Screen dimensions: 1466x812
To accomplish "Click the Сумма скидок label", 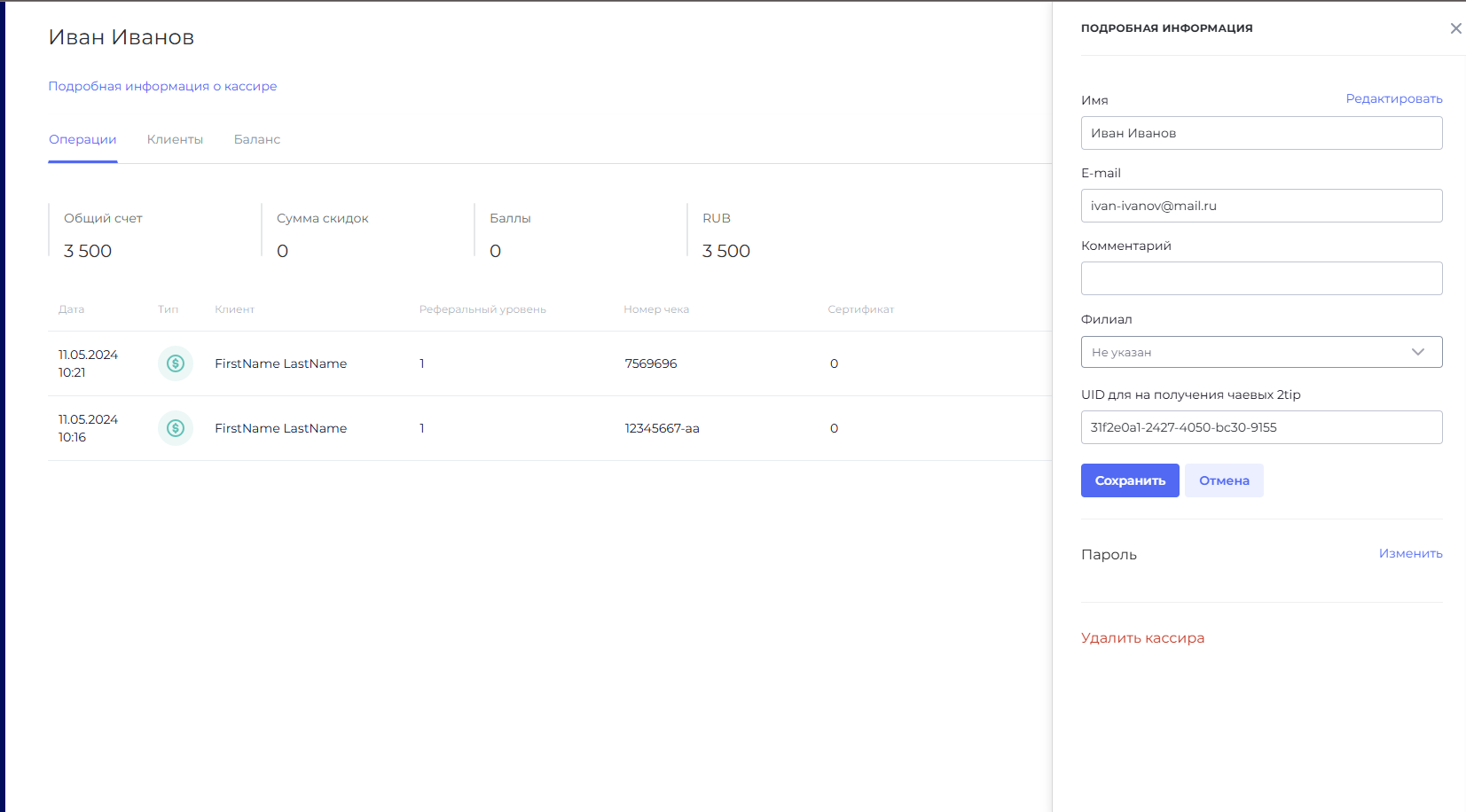I will [322, 218].
